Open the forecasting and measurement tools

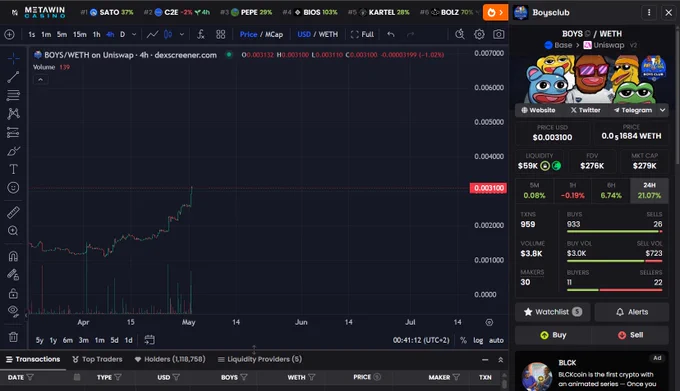tap(13, 132)
